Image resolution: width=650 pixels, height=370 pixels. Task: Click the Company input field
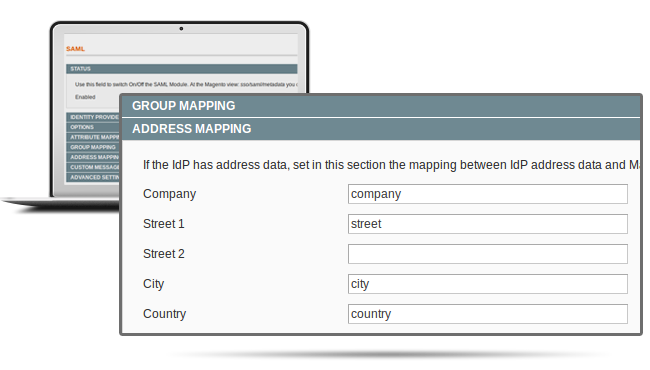(488, 194)
